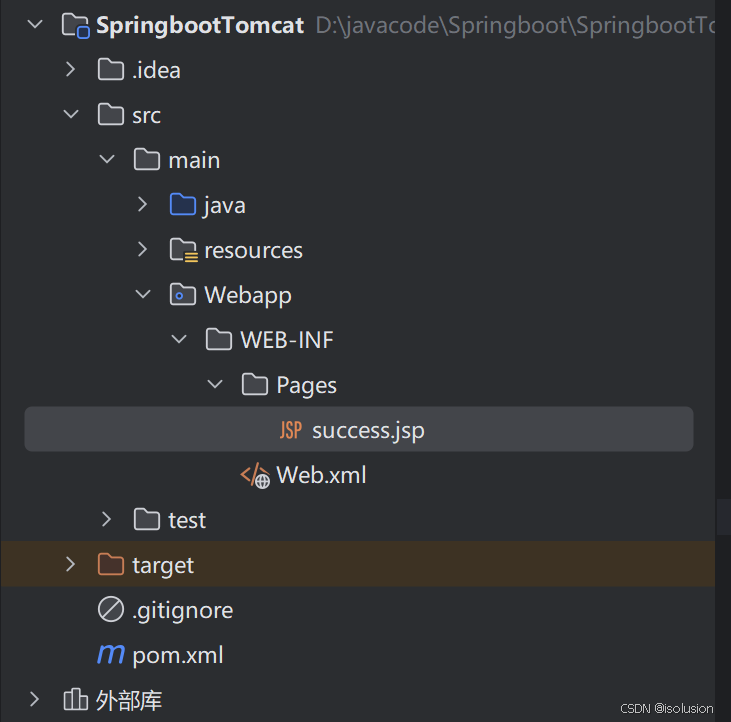
Task: Click the Pages folder icon
Action: tap(255, 385)
